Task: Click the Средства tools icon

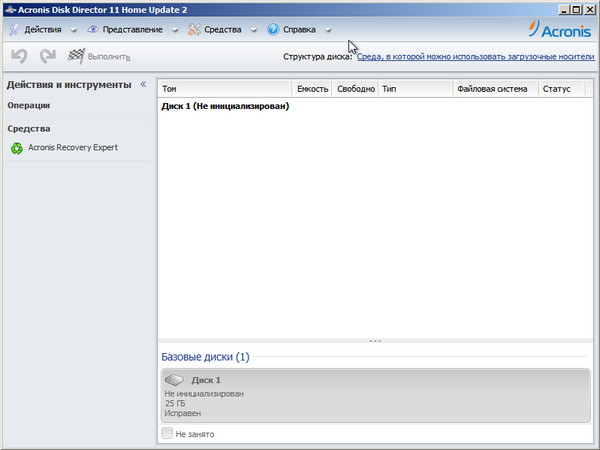Action: [x=194, y=30]
